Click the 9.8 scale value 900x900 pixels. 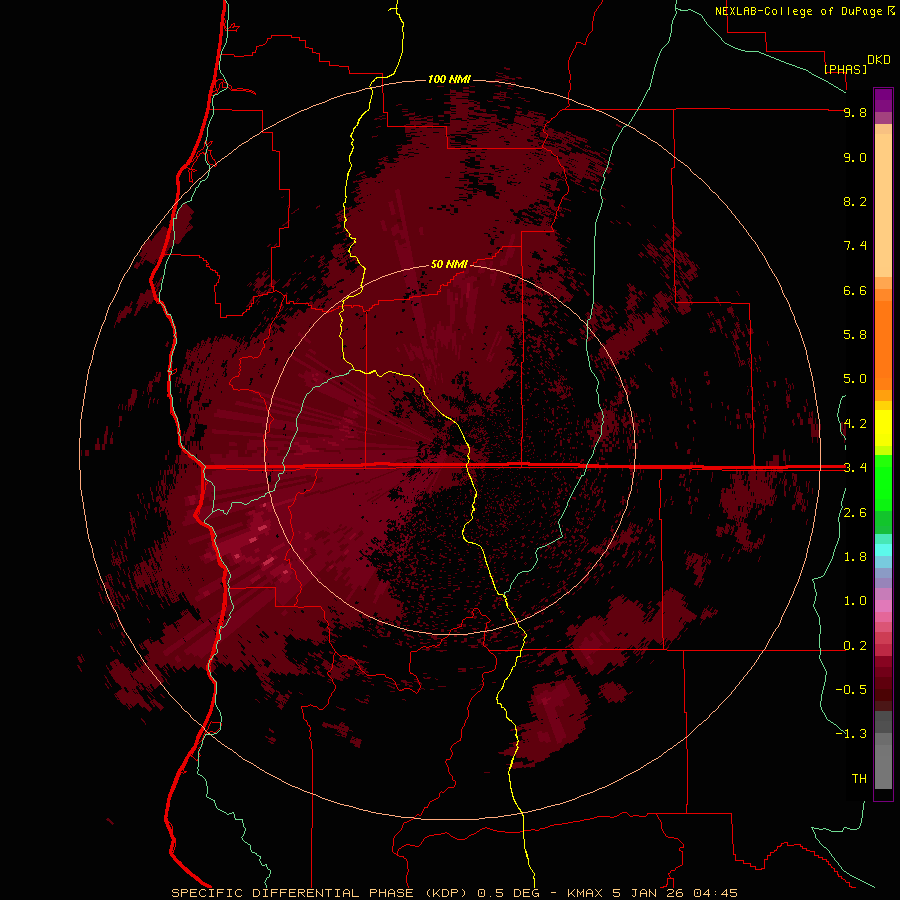click(x=855, y=112)
